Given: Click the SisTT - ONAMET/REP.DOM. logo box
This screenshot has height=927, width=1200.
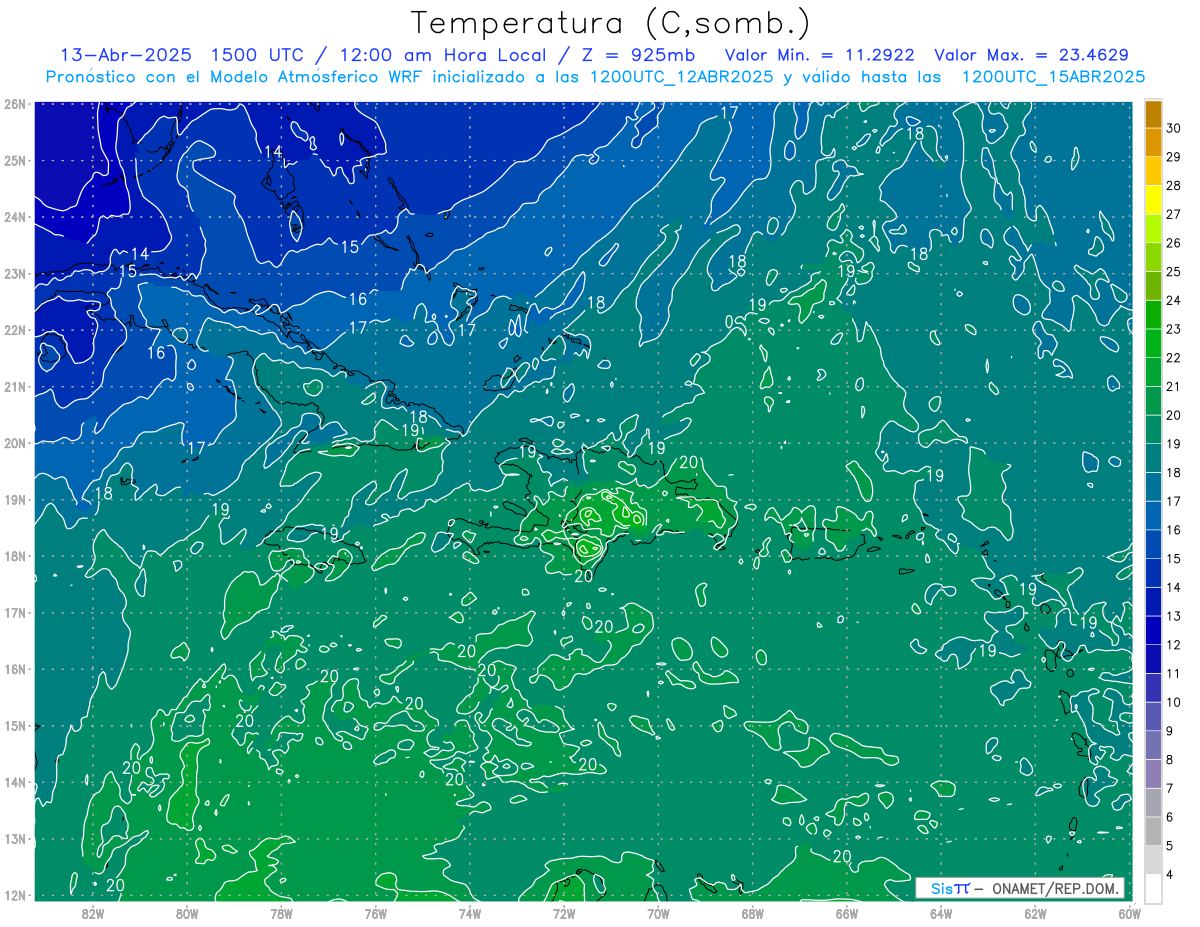Looking at the screenshot, I should point(1020,888).
